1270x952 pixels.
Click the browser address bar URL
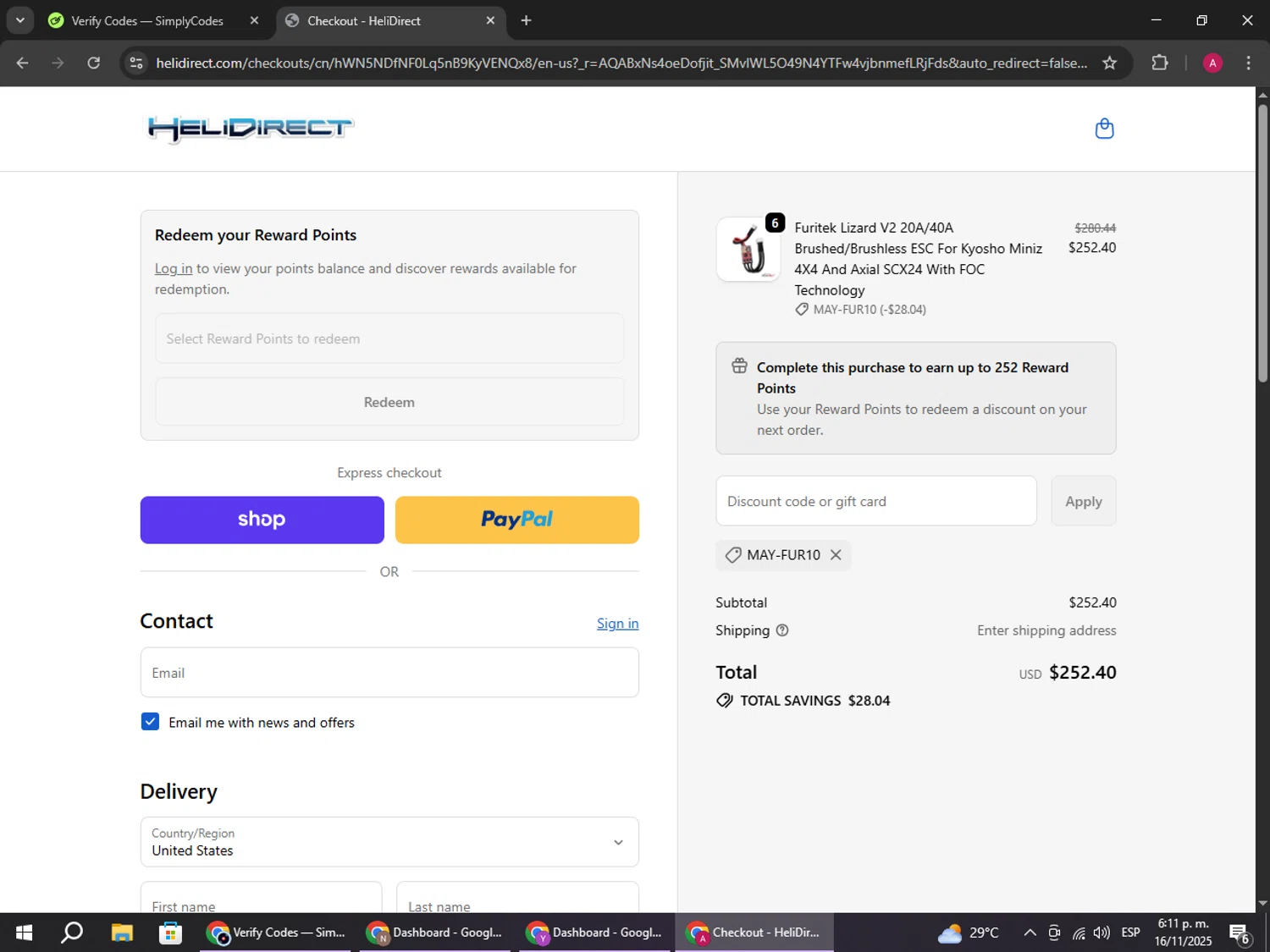coord(621,63)
